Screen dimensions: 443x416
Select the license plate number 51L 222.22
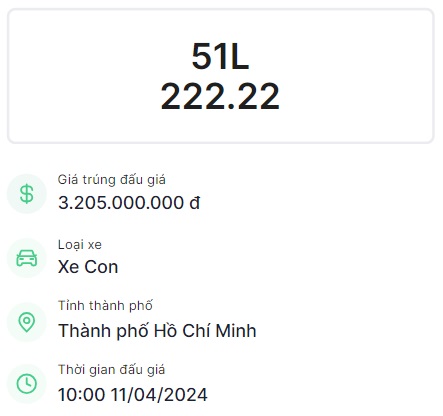point(220,76)
